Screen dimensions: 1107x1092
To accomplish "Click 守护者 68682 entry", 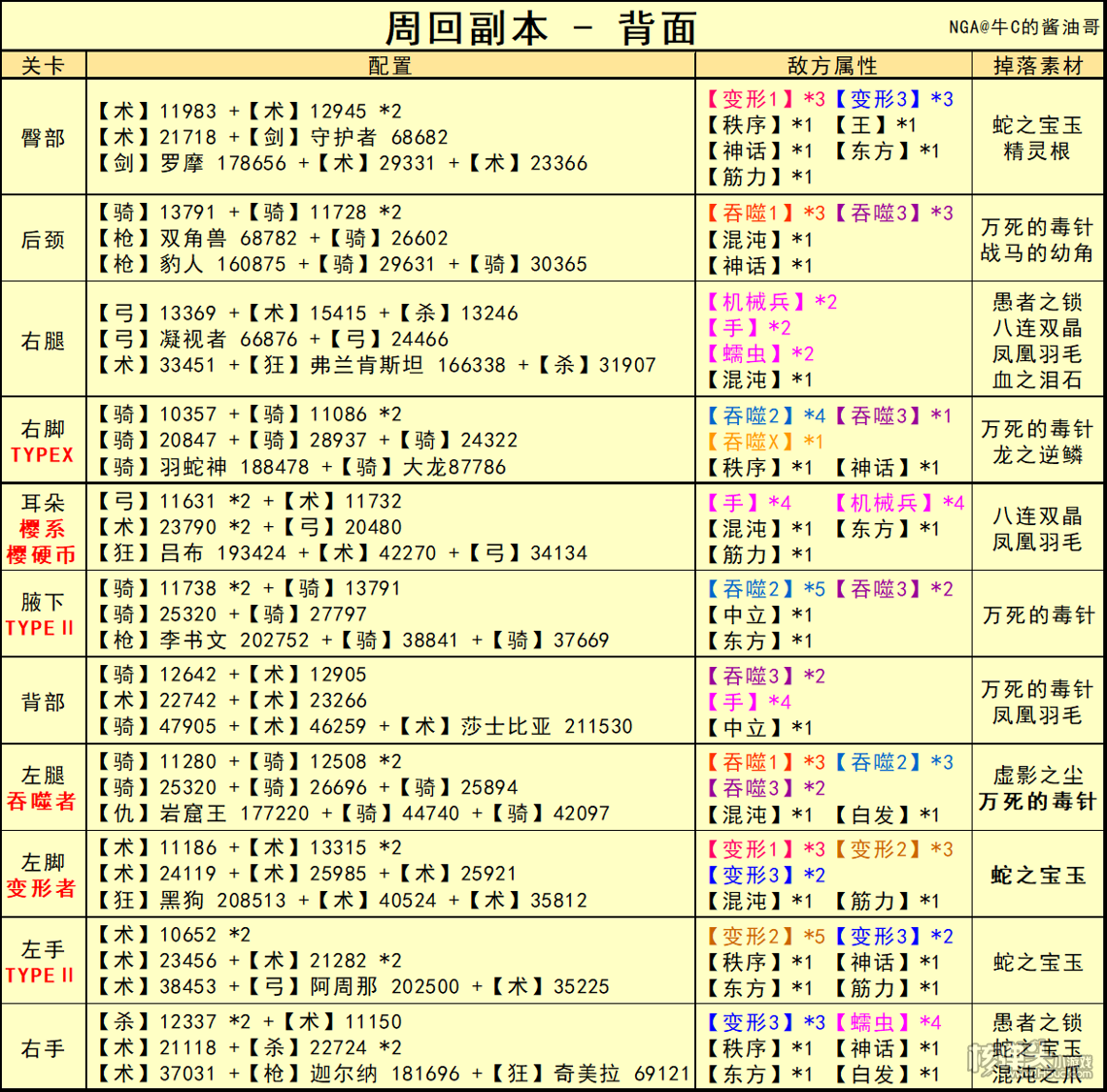I will point(380,137).
